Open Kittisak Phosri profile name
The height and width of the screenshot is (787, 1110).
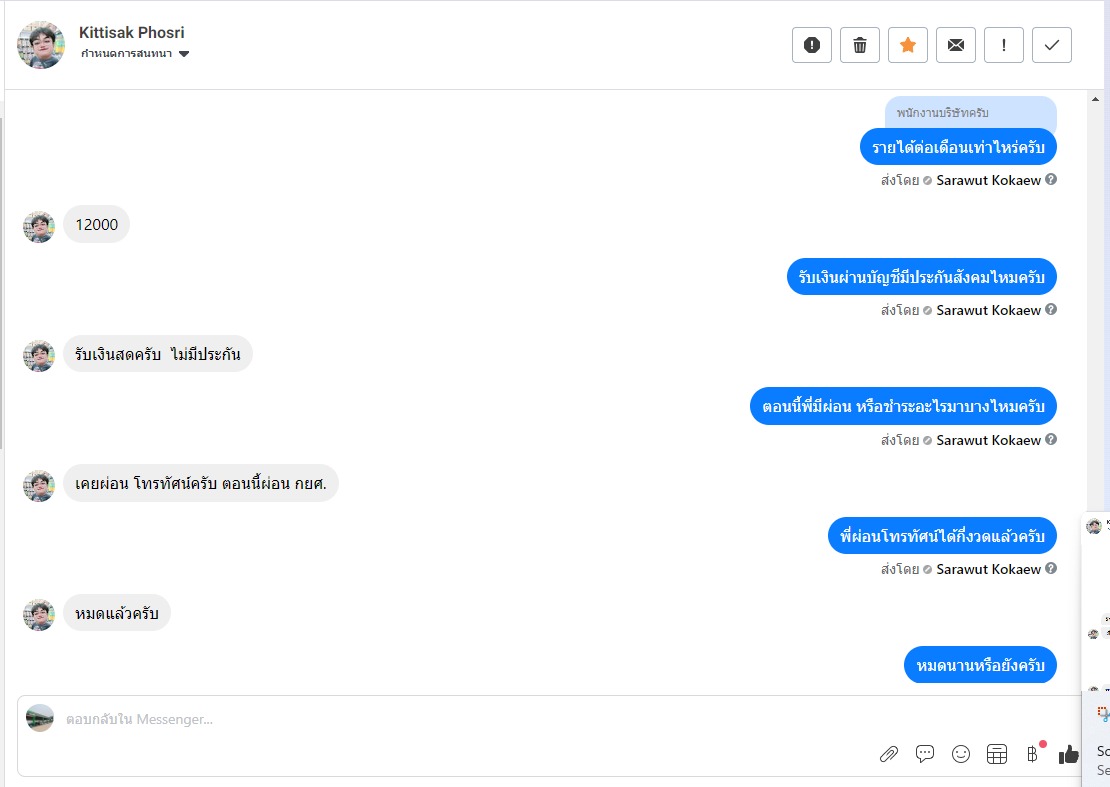tap(132, 33)
